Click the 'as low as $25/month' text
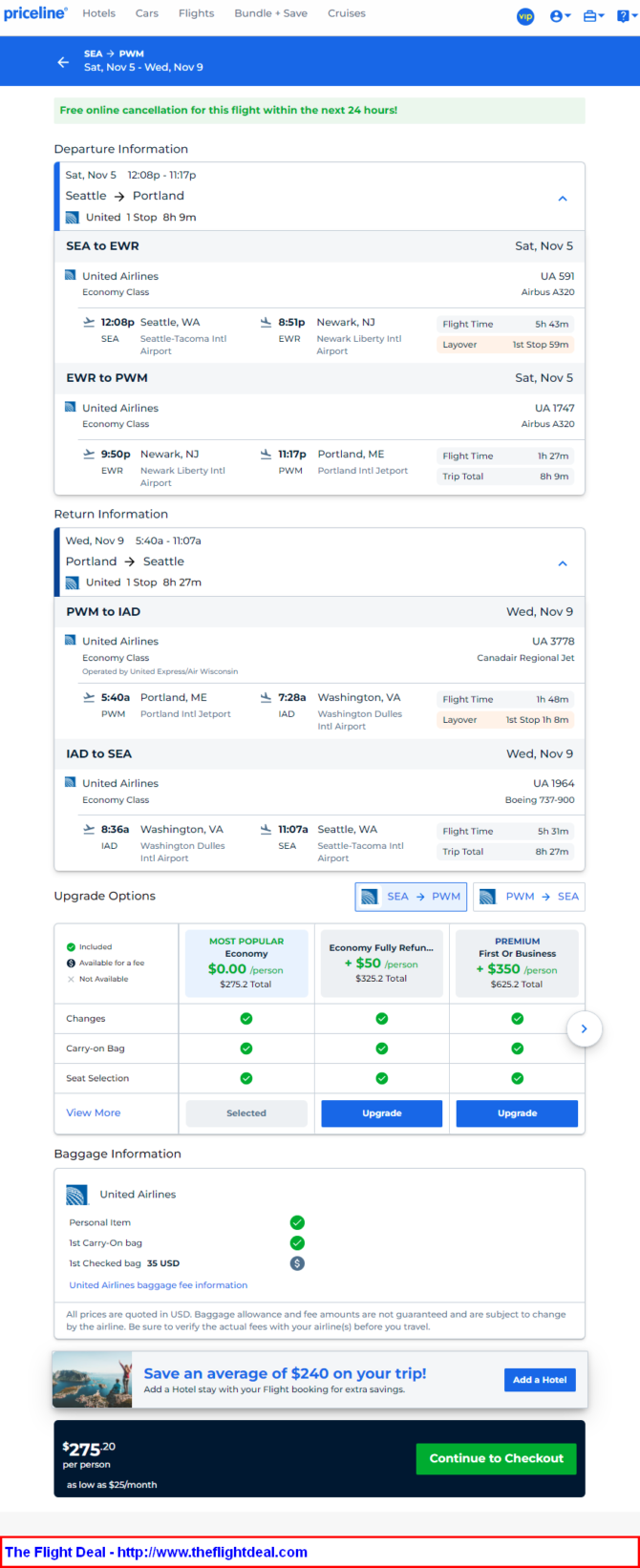640x1568 pixels. click(x=112, y=1485)
